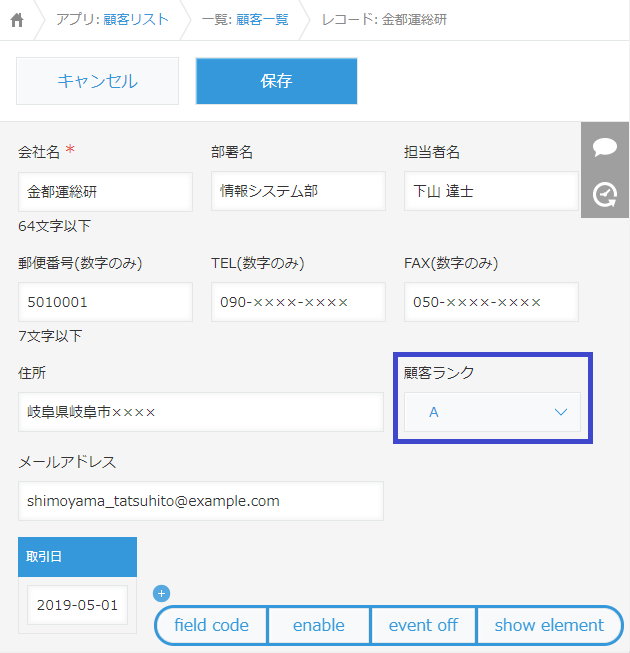
Task: Open the 顧客一覧 view link
Action: point(262,20)
